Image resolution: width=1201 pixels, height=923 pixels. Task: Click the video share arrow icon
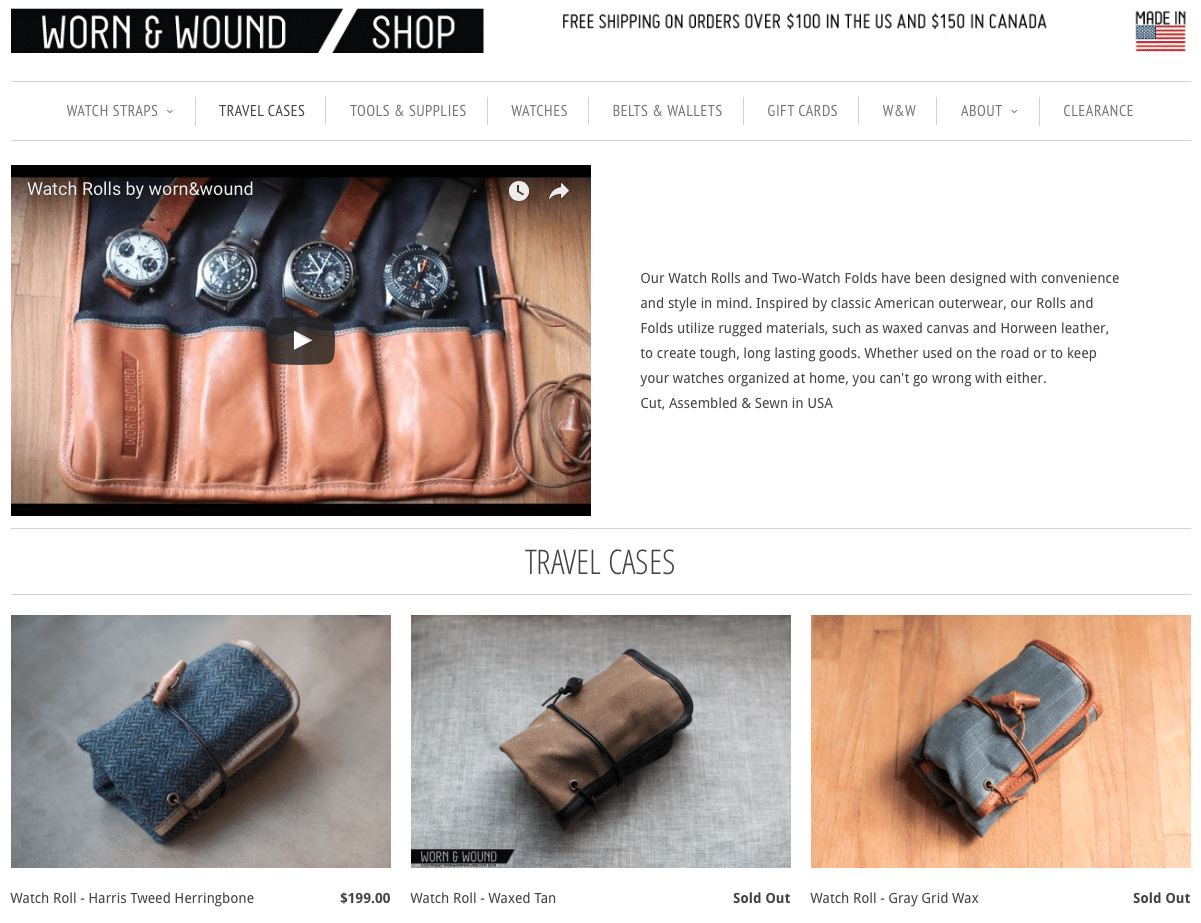559,191
